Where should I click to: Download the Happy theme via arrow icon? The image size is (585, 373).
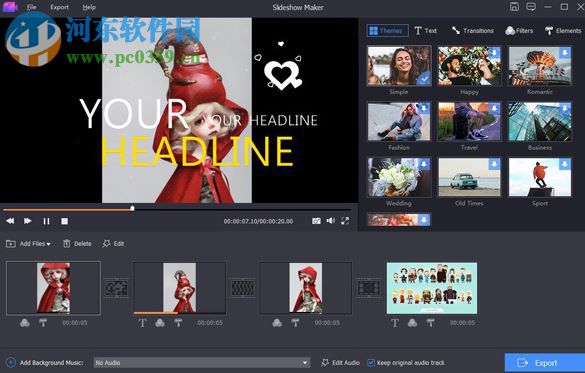click(494, 53)
